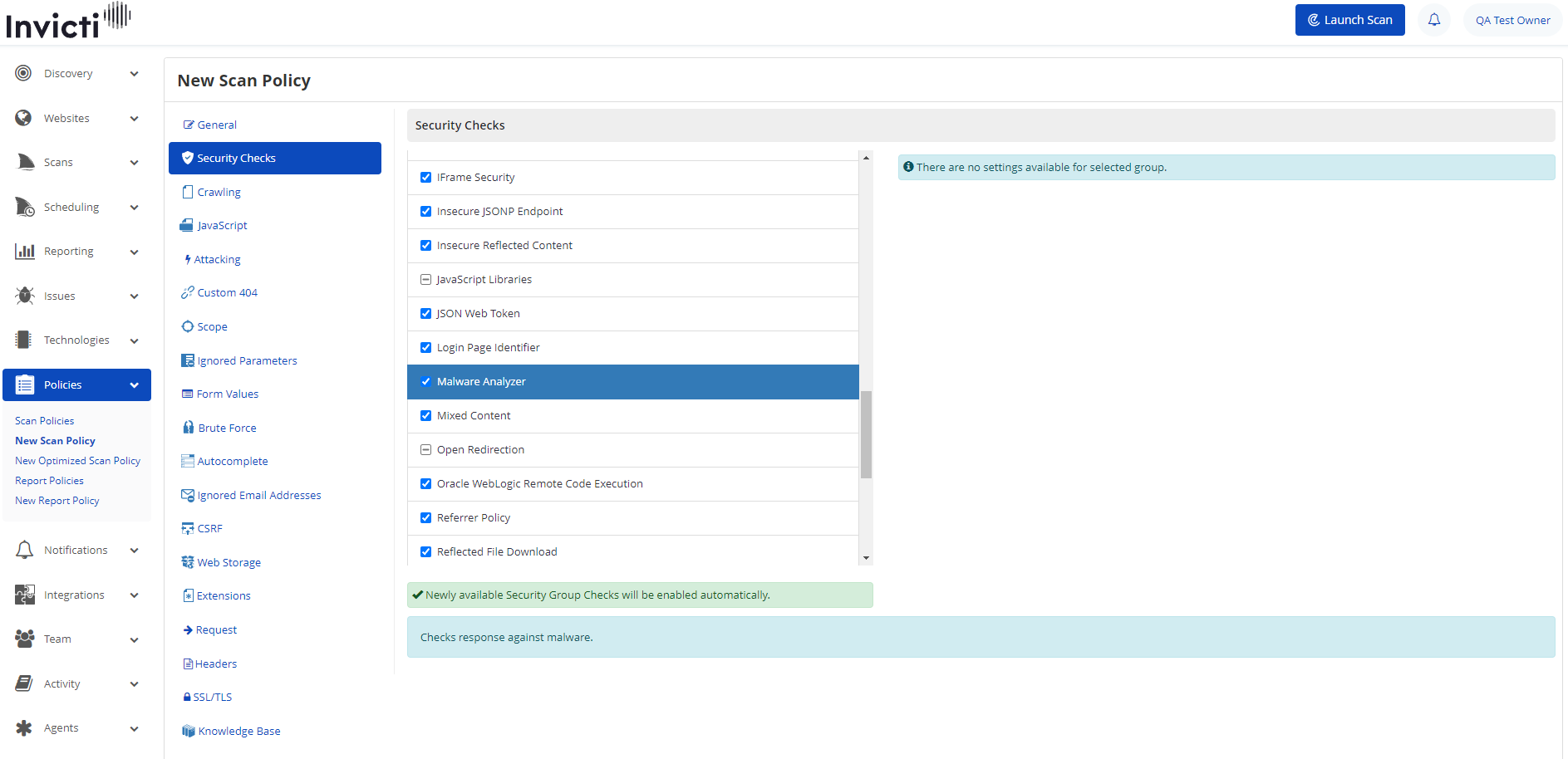This screenshot has width=1568, height=759.
Task: Expand the Discovery menu chevron
Action: [x=134, y=74]
